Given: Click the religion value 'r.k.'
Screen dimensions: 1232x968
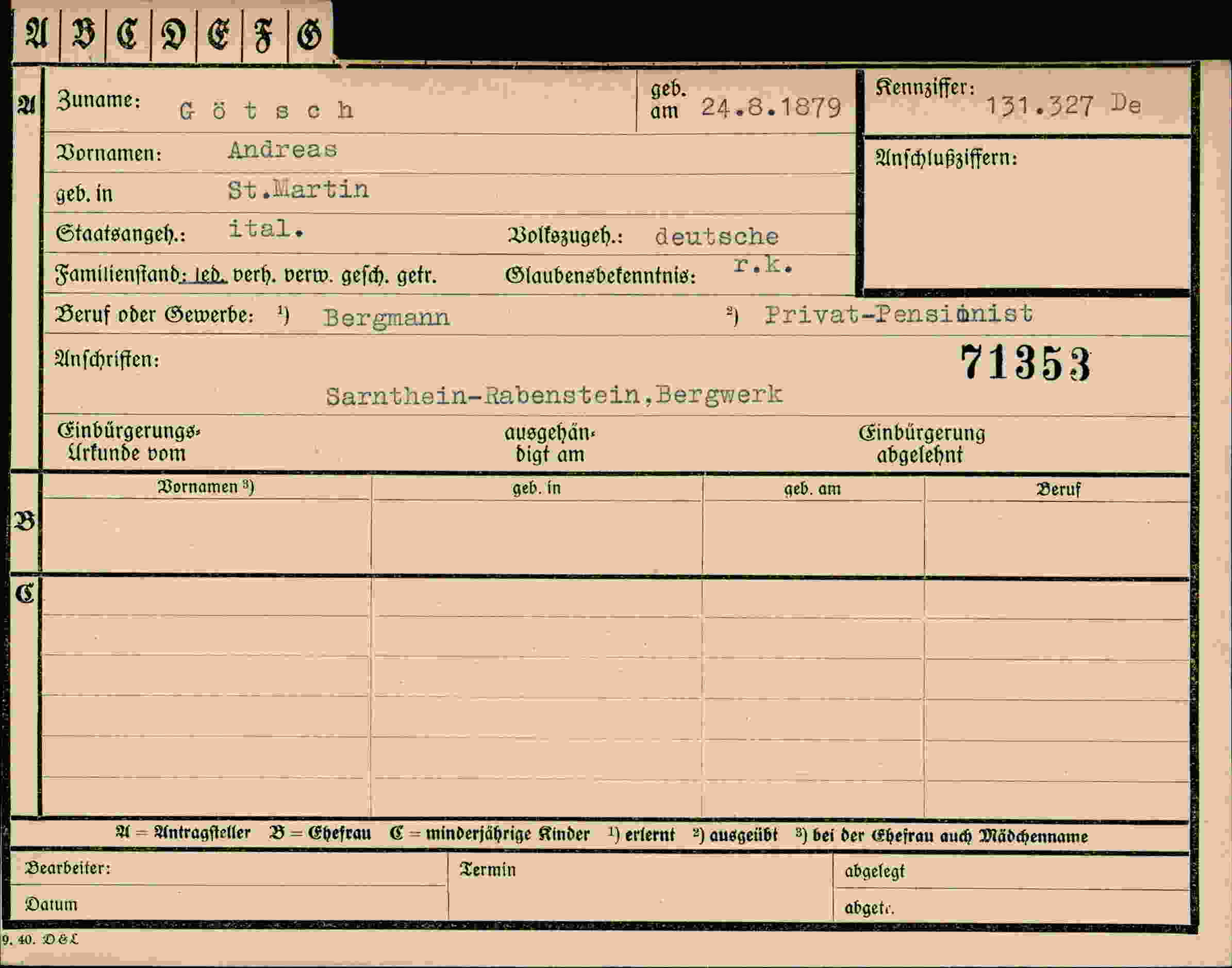Looking at the screenshot, I should 763,264.
